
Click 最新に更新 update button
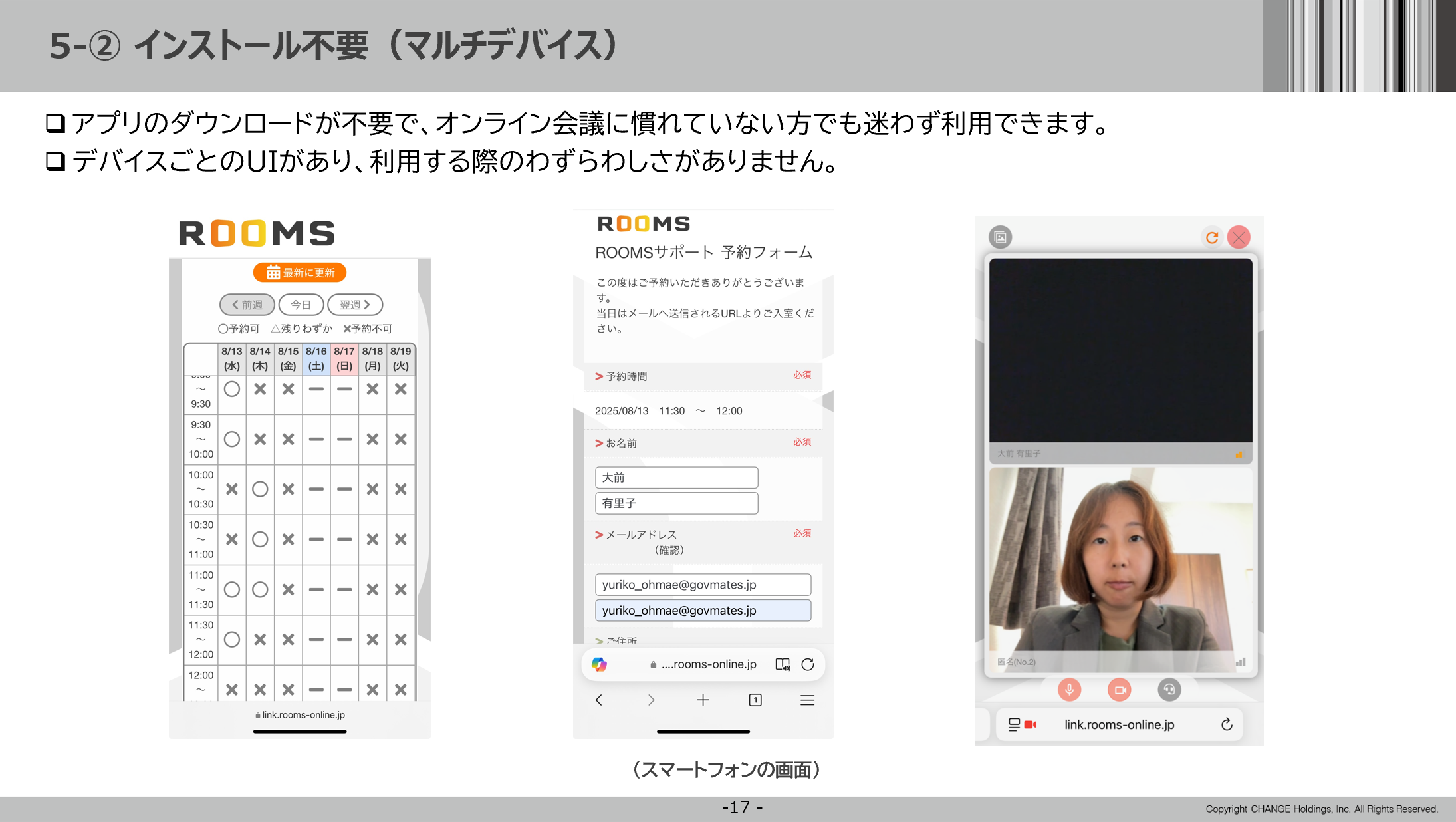pyautogui.click(x=300, y=273)
